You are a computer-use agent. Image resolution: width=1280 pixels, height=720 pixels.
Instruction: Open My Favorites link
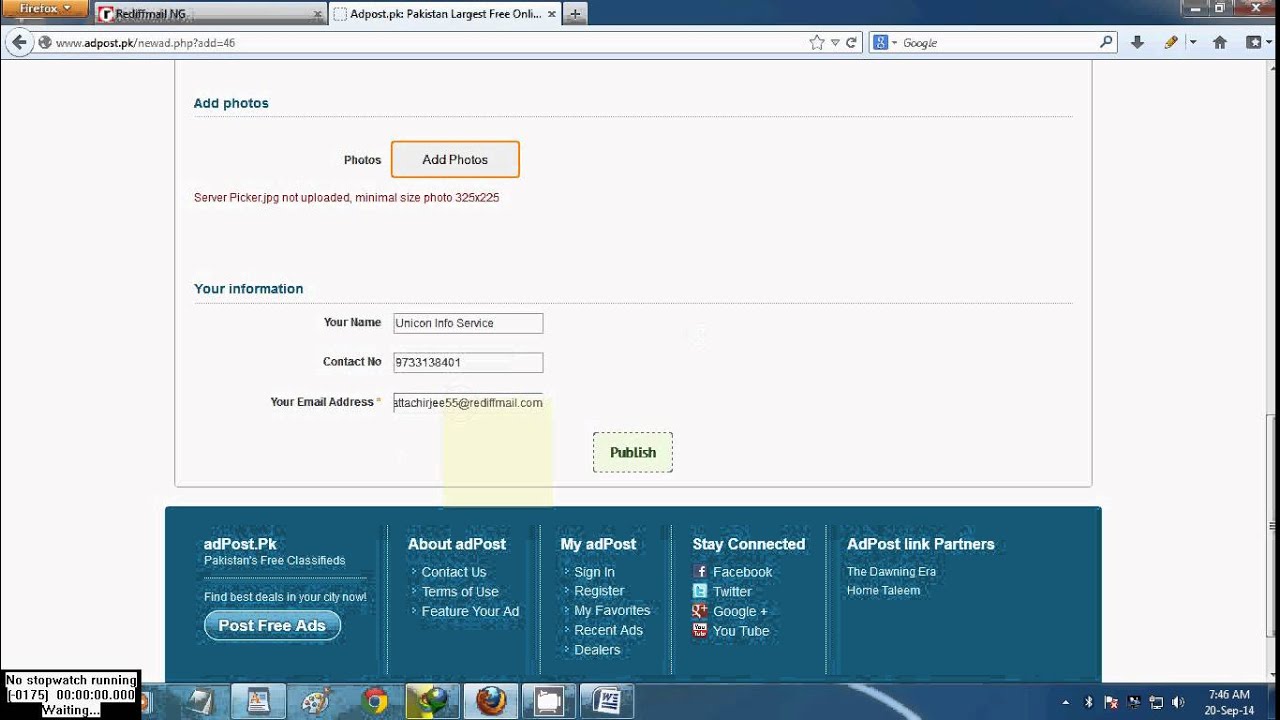[x=612, y=610]
